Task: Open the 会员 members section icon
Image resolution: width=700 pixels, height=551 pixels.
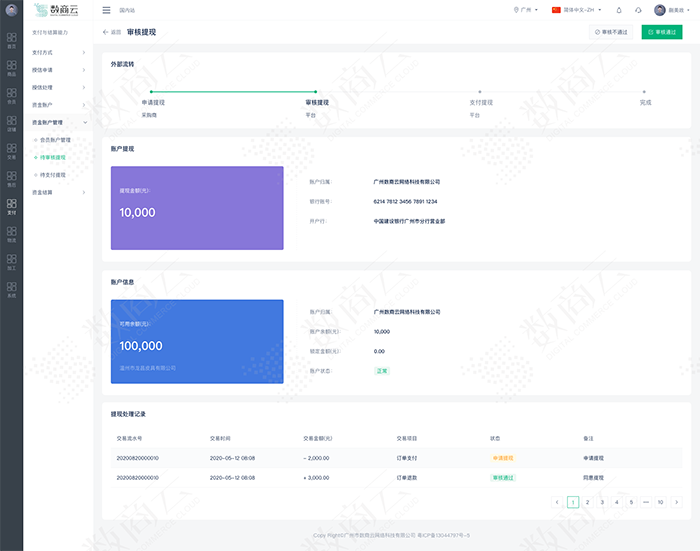Action: point(12,96)
